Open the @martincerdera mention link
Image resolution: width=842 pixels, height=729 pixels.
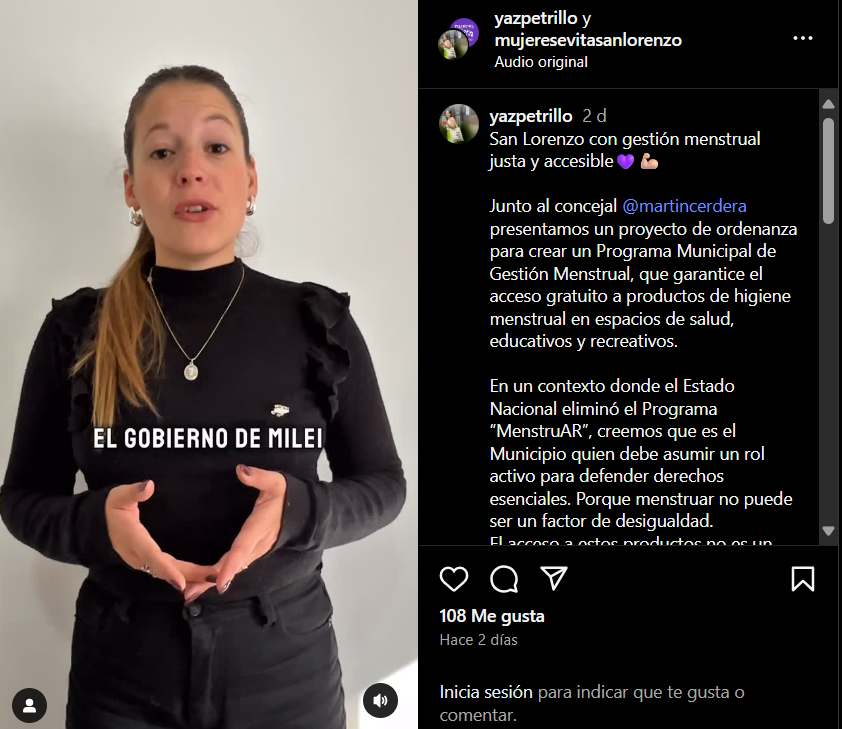click(684, 206)
